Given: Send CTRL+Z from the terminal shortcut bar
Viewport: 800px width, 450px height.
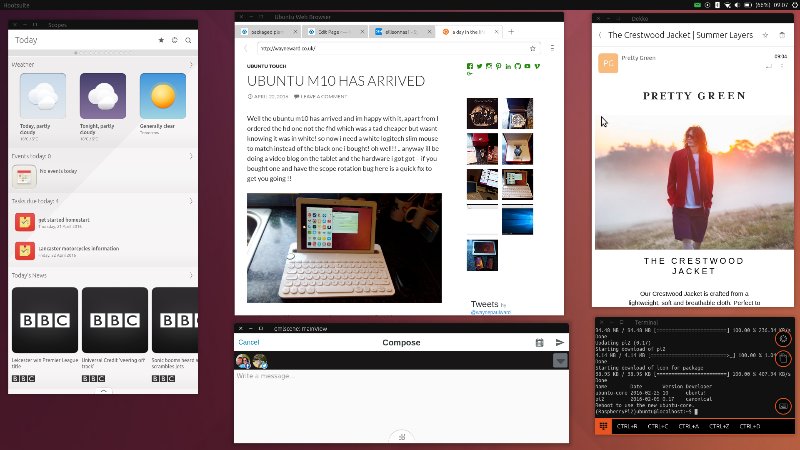Looking at the screenshot, I should [719, 427].
